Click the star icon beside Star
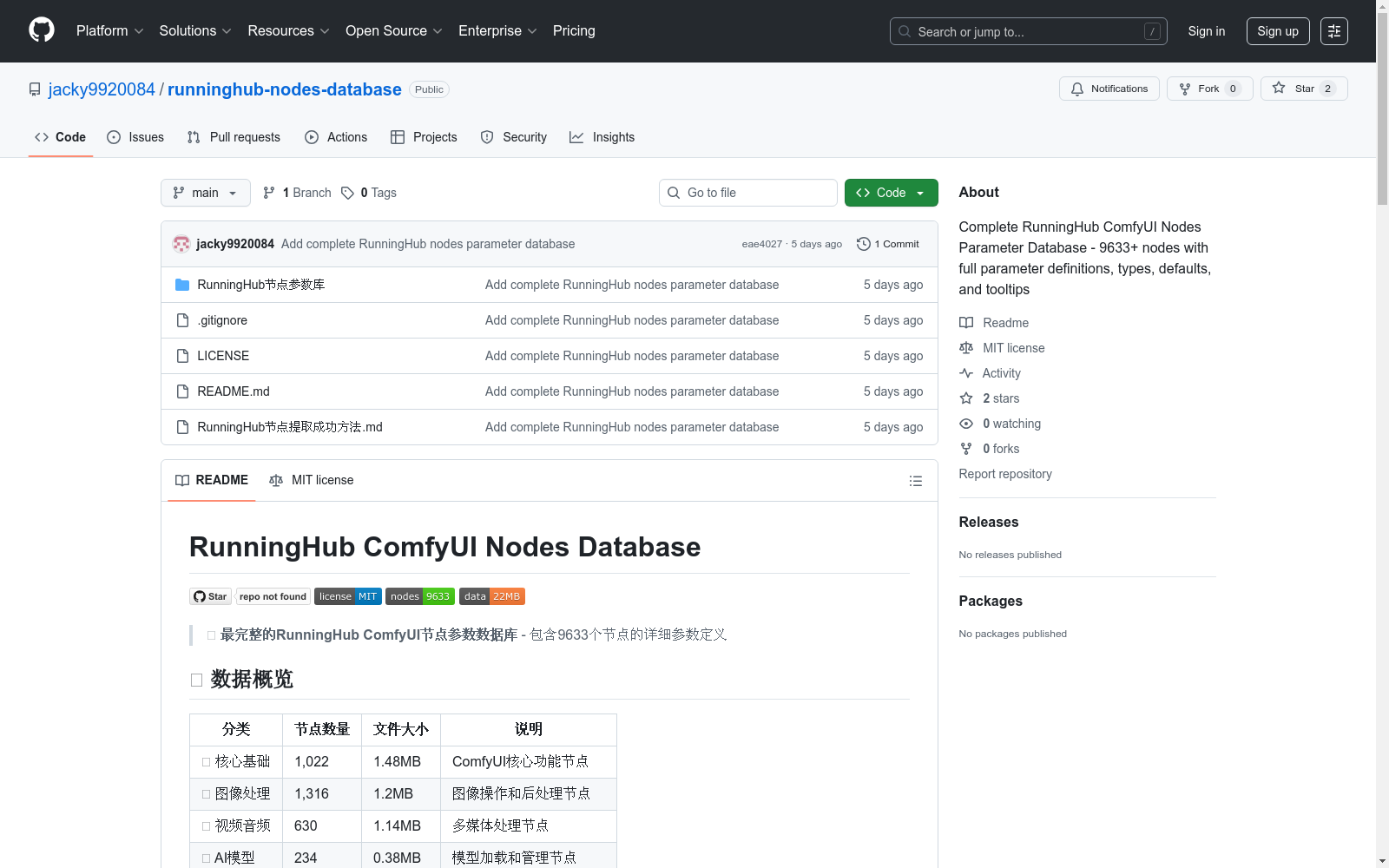This screenshot has height=868, width=1389. pyautogui.click(x=1279, y=88)
